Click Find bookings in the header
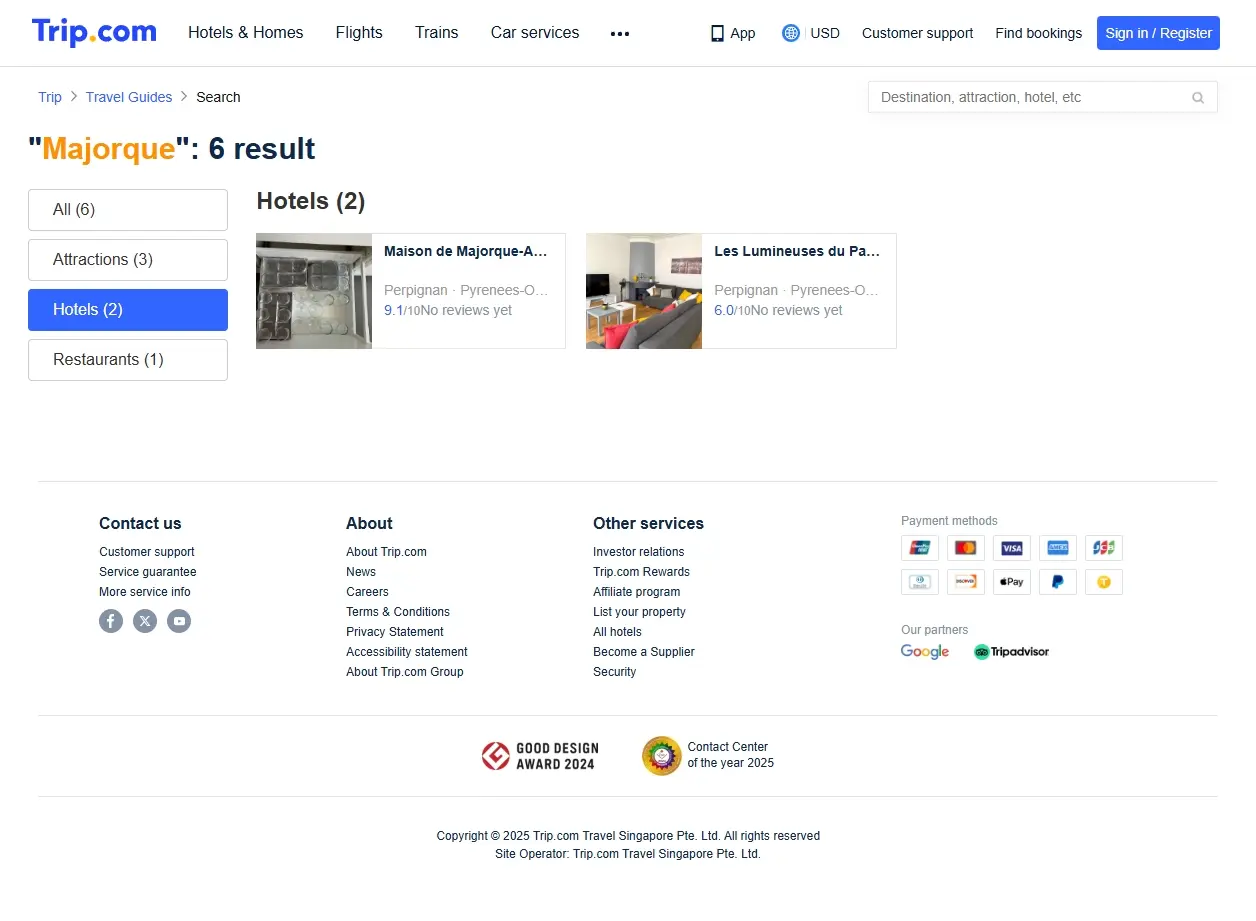 tap(1038, 33)
